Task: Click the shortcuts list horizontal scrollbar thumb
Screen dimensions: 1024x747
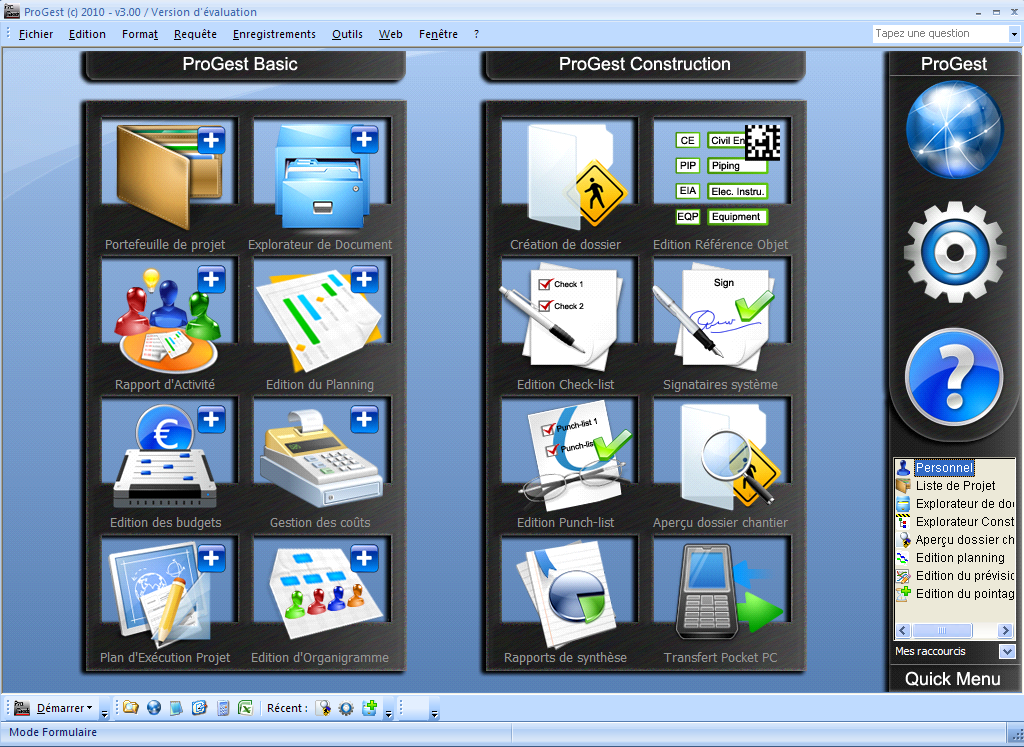Action: tap(942, 630)
